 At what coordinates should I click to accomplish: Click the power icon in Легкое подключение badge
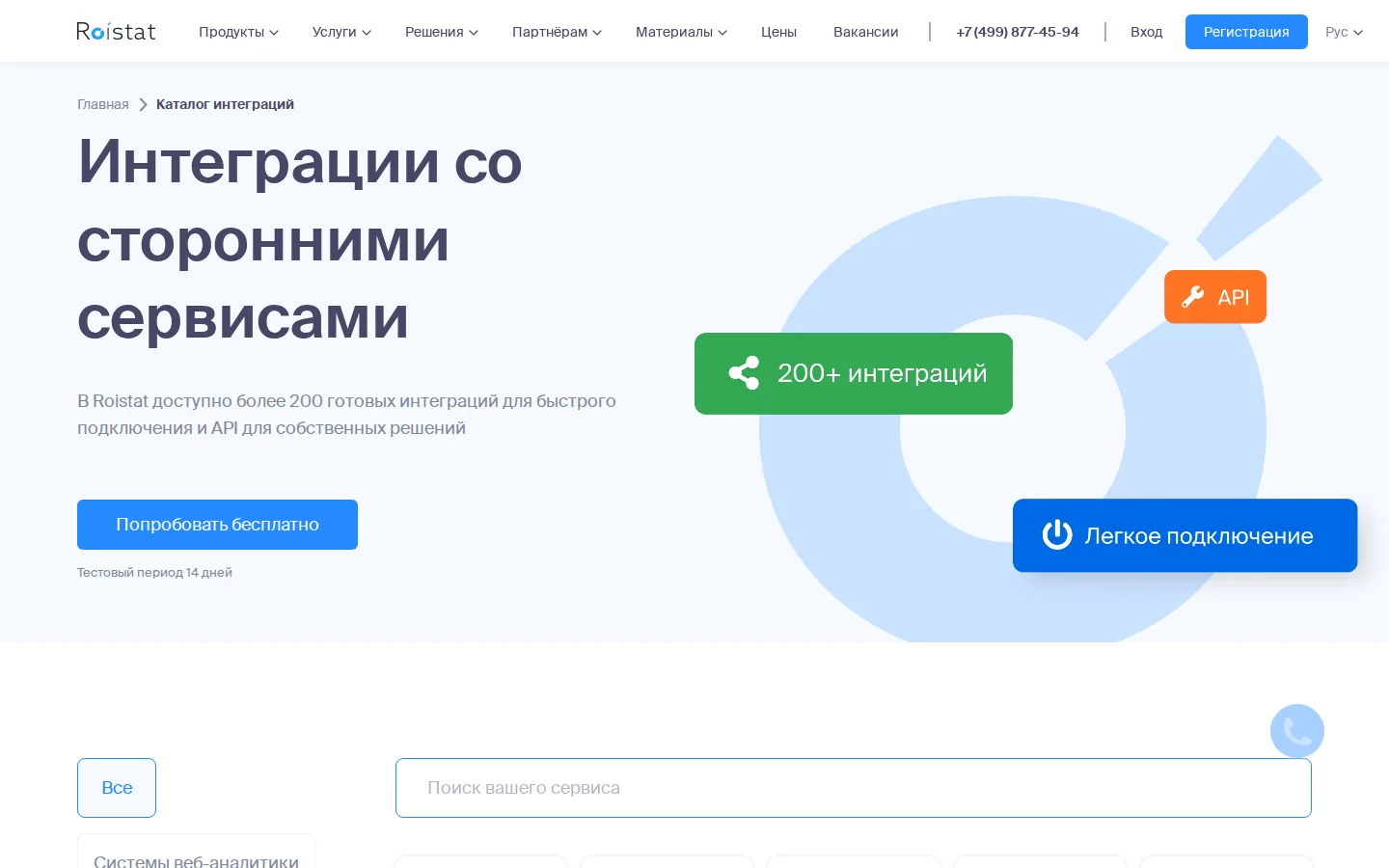coord(1057,534)
